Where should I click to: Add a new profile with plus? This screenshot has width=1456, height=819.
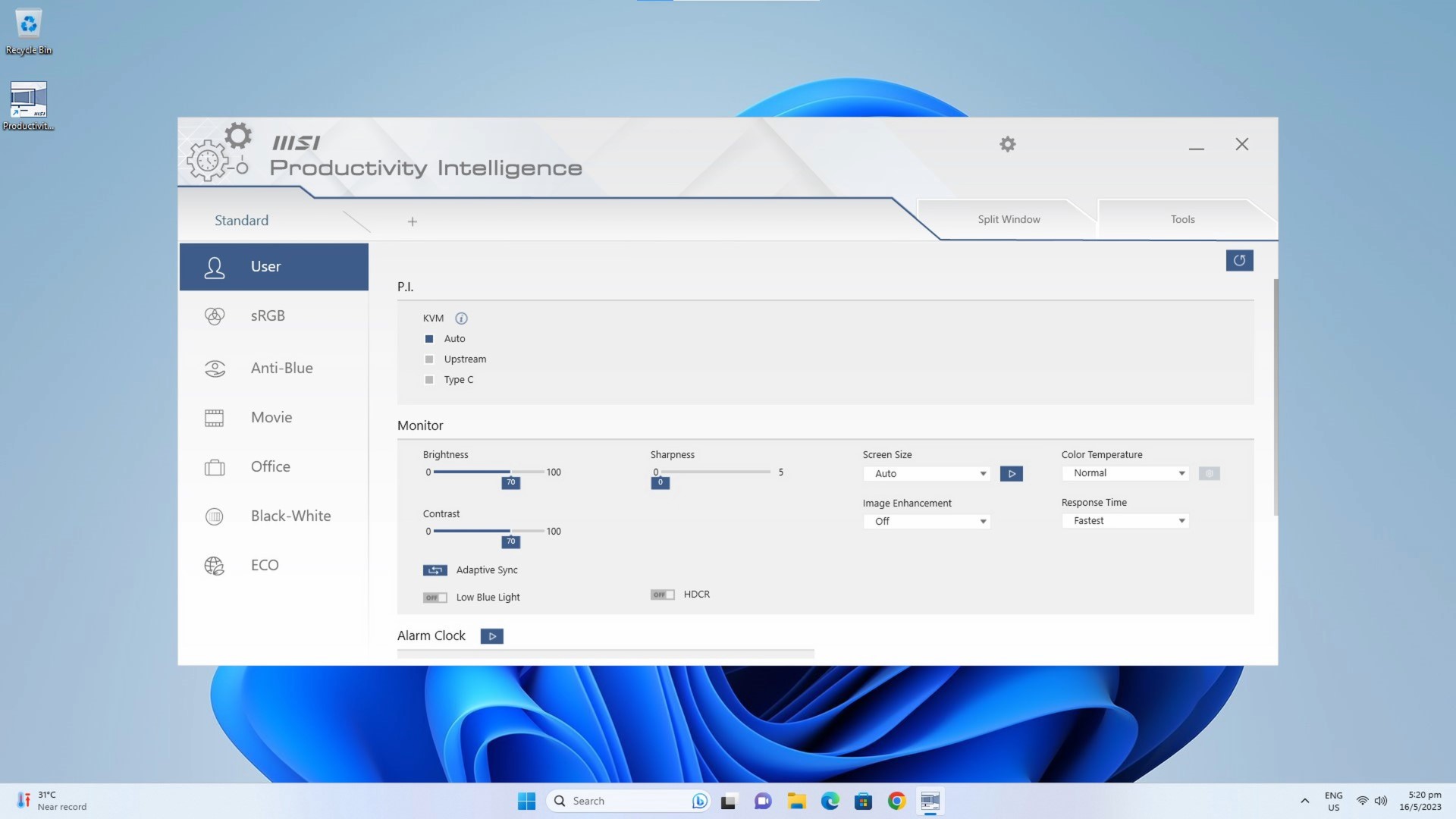click(x=413, y=221)
